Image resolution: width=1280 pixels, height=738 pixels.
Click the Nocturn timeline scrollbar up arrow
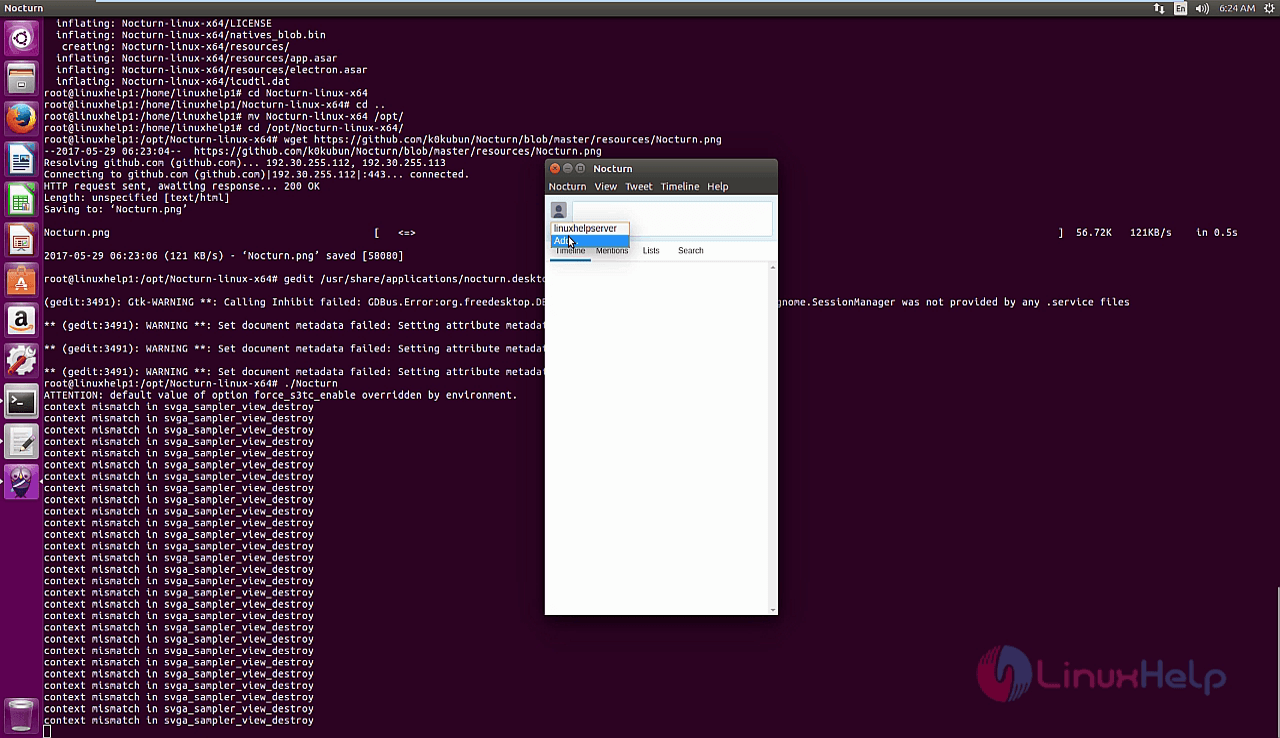(773, 267)
